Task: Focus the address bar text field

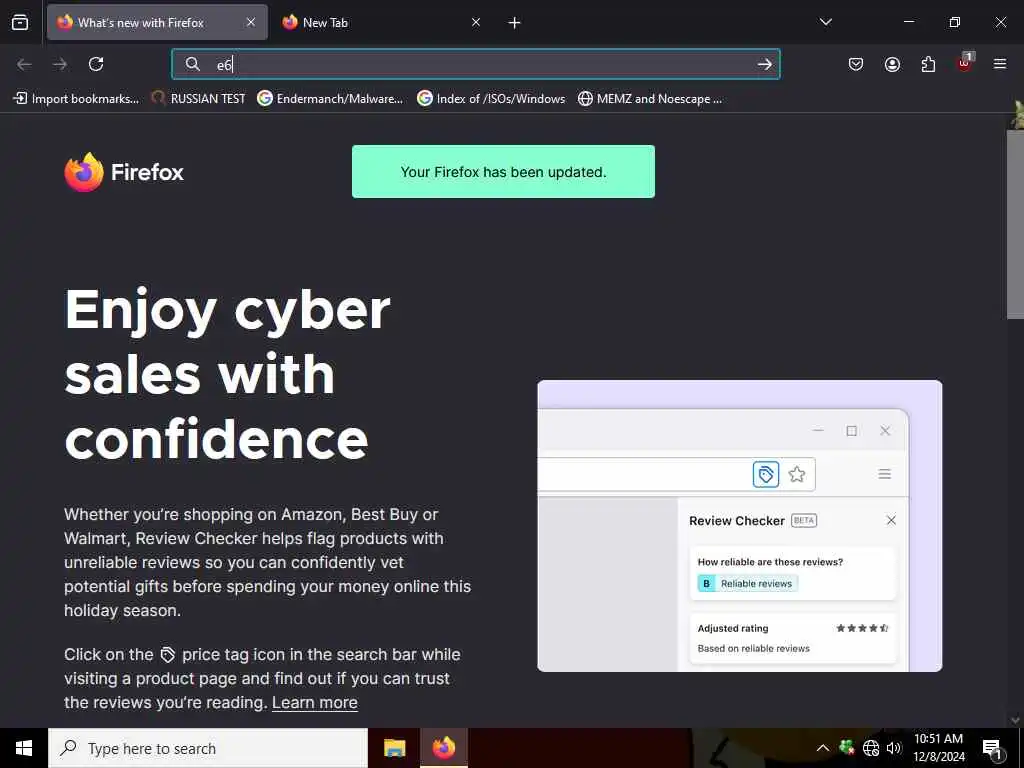Action: pyautogui.click(x=476, y=64)
